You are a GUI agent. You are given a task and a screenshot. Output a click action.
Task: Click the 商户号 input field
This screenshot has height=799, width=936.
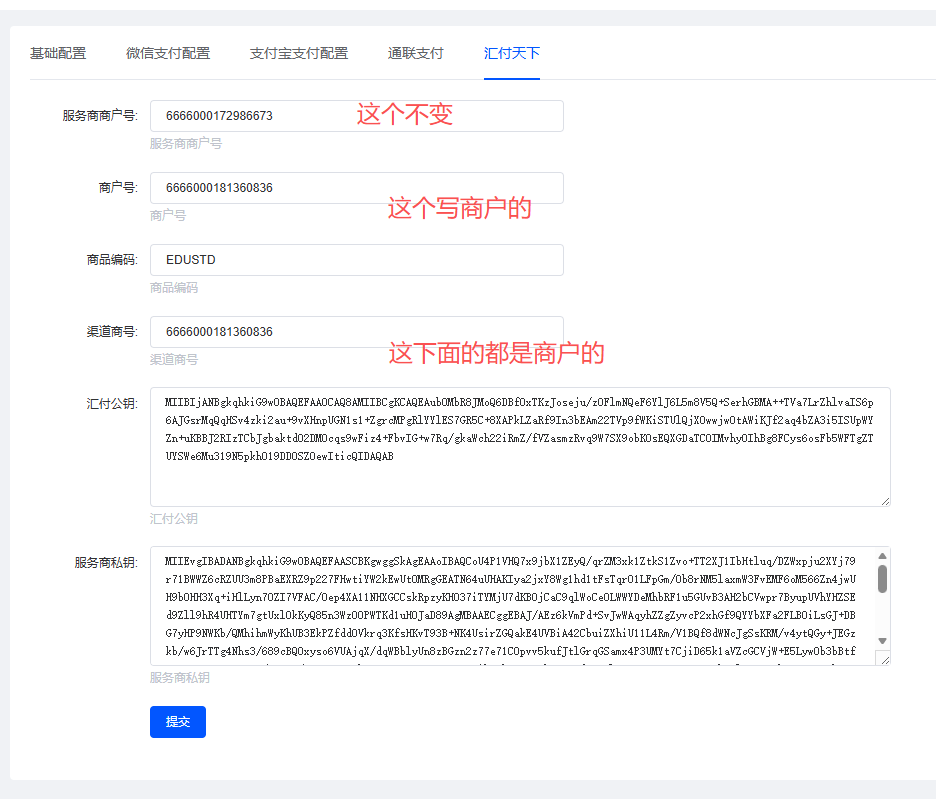356,188
